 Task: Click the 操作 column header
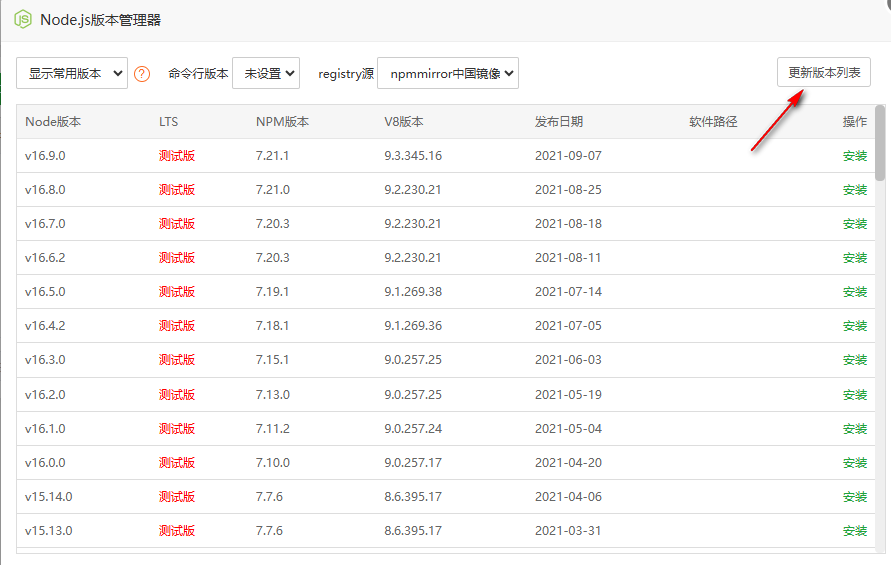[x=855, y=122]
